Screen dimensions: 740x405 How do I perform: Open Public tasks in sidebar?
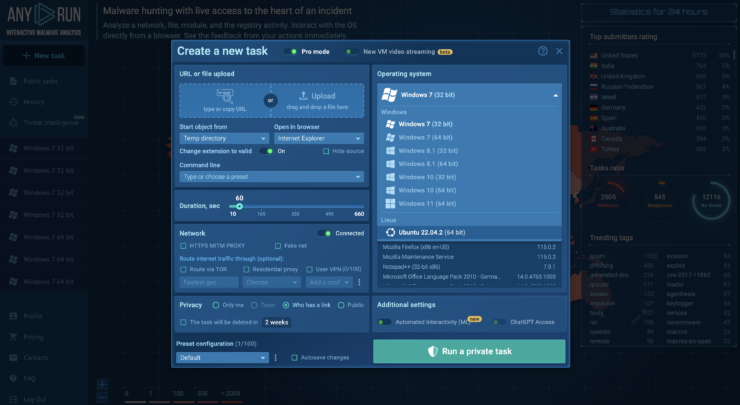click(41, 81)
